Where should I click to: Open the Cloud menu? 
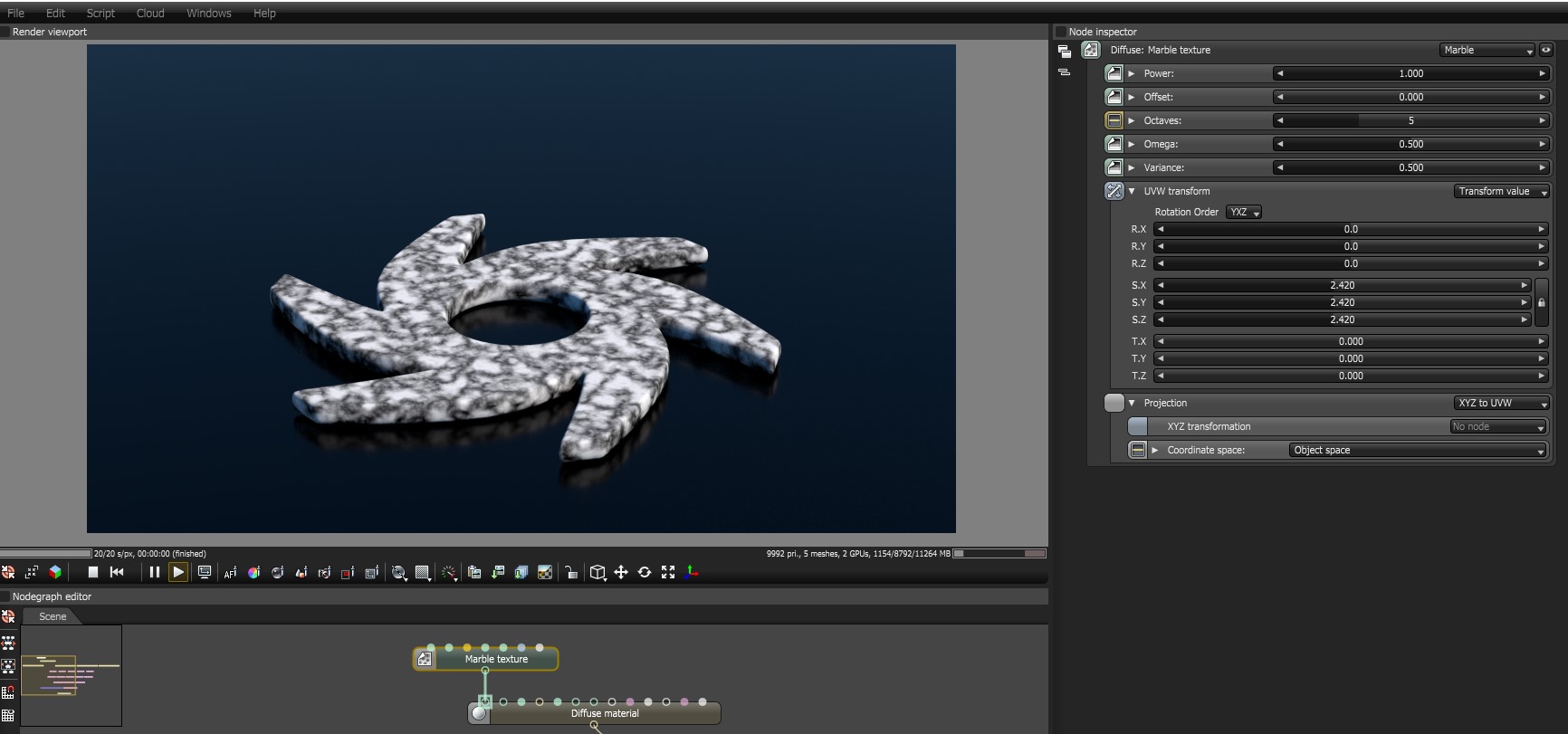click(150, 13)
